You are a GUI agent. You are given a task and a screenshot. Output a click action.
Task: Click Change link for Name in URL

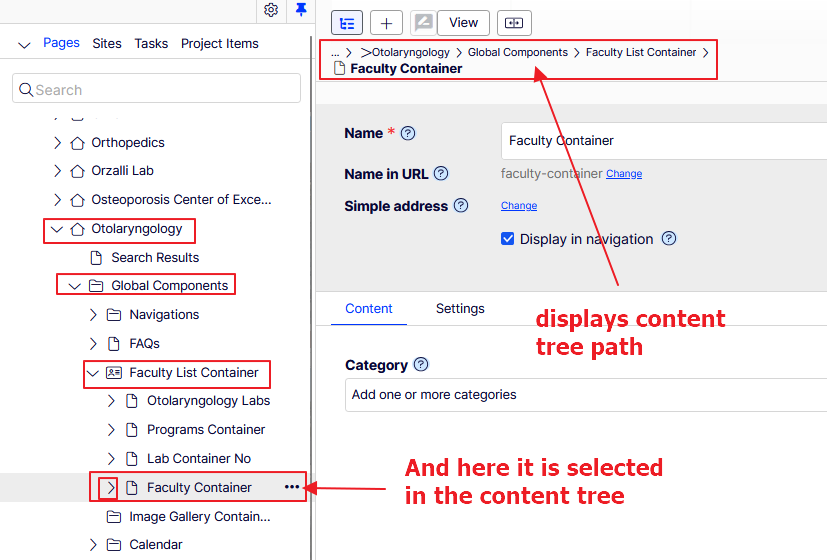(x=624, y=174)
